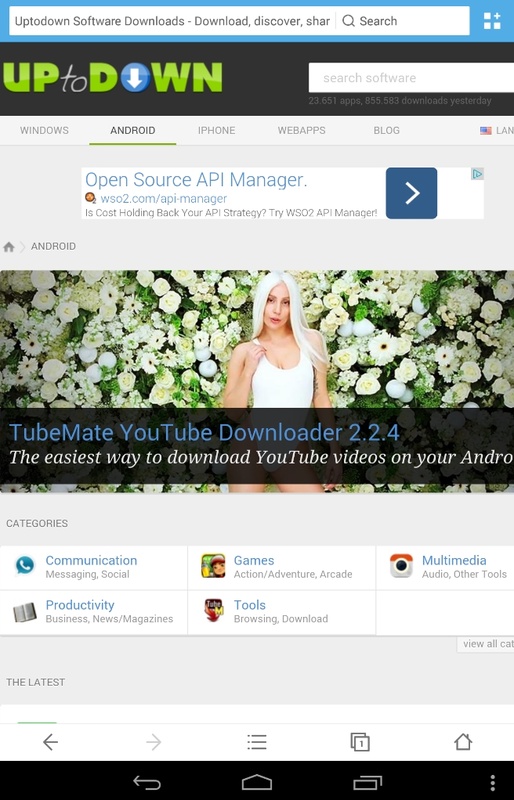This screenshot has height=800, width=514.
Task: Click the address bar page title
Action: (172, 21)
